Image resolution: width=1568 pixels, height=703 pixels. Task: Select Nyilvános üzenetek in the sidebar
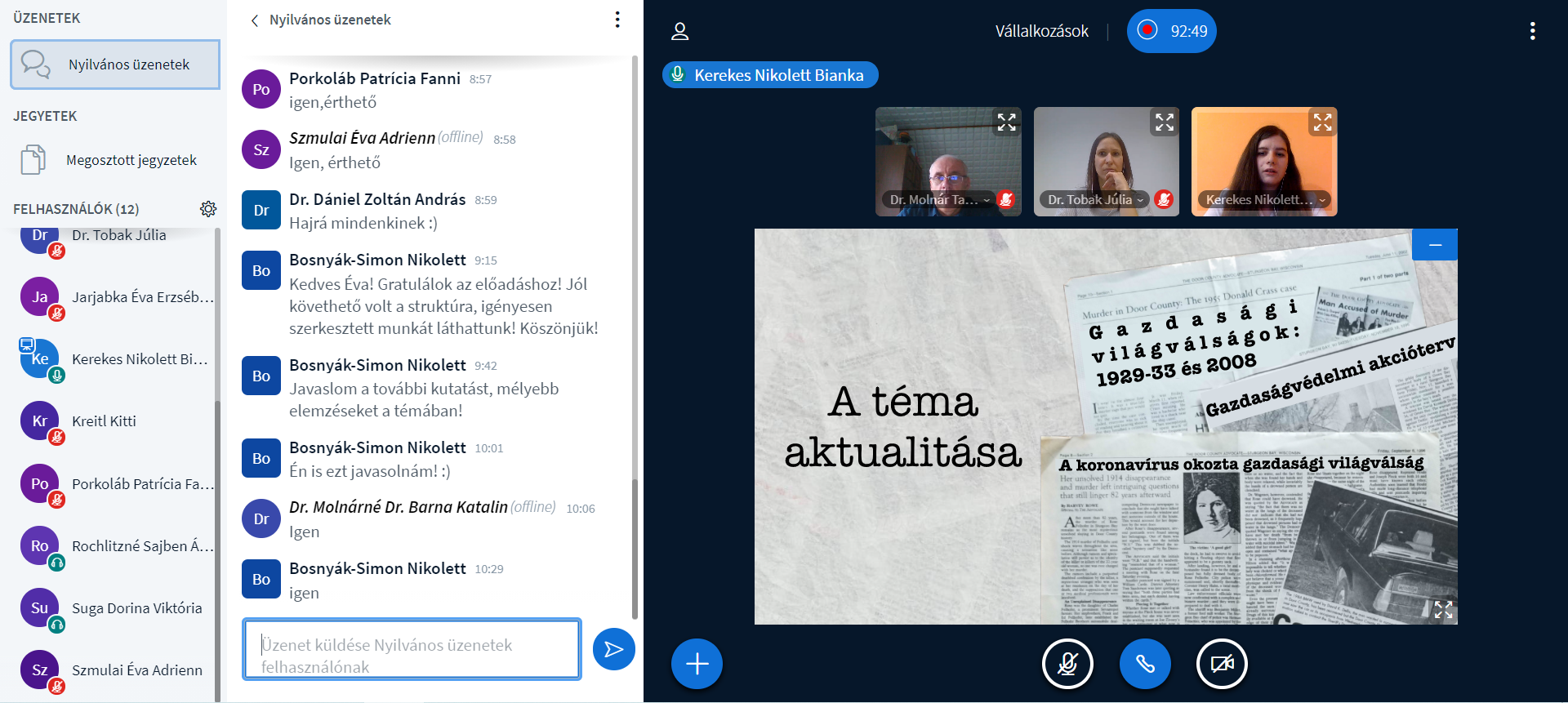(x=115, y=65)
